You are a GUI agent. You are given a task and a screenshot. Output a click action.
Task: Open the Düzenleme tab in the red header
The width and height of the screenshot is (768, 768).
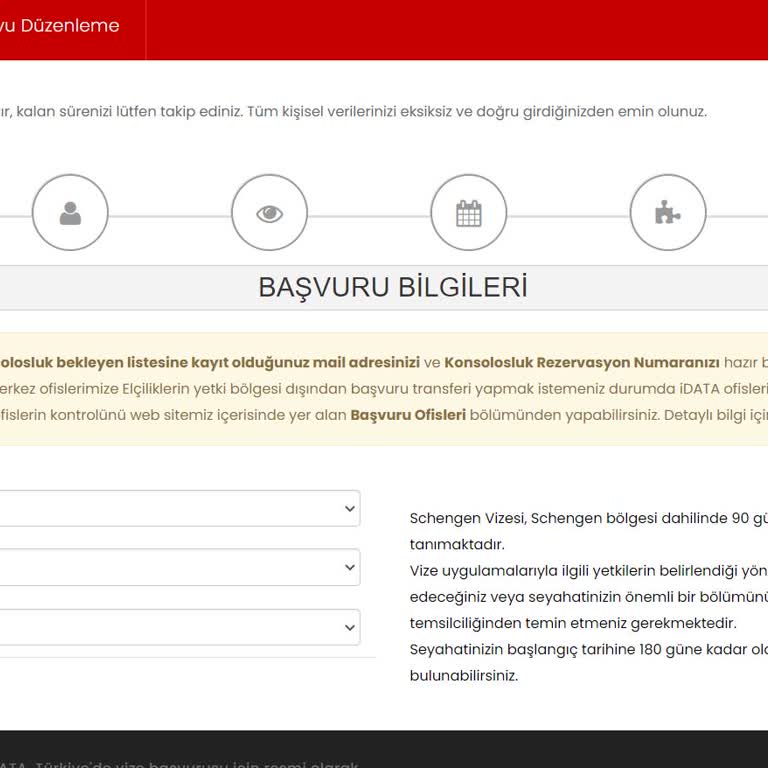click(x=60, y=25)
